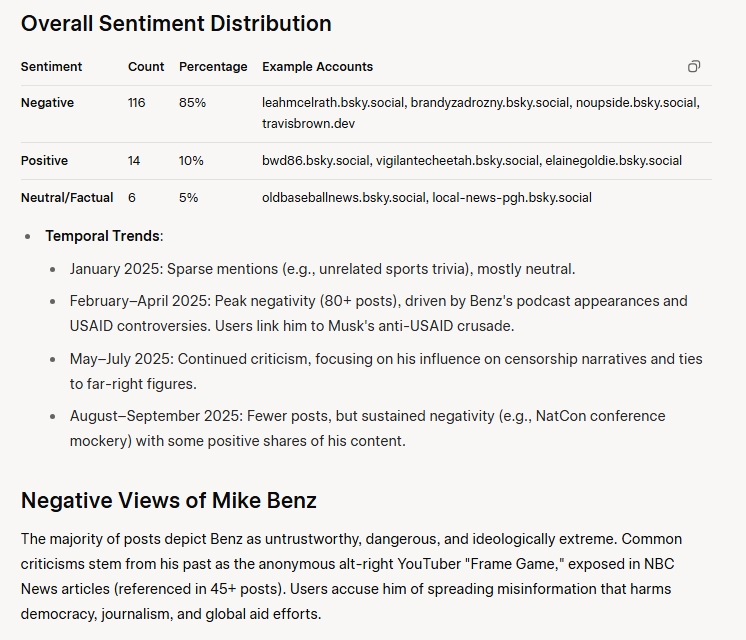Click the Percentage column header

coord(213,67)
